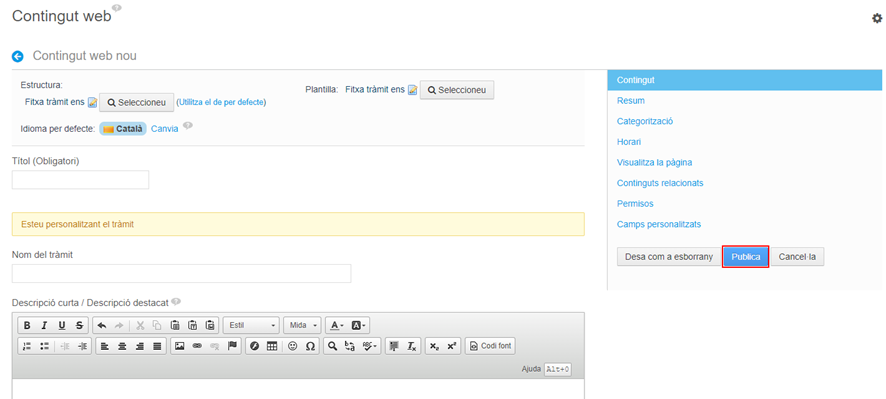Open Continguts relacionats section

(x=660, y=183)
